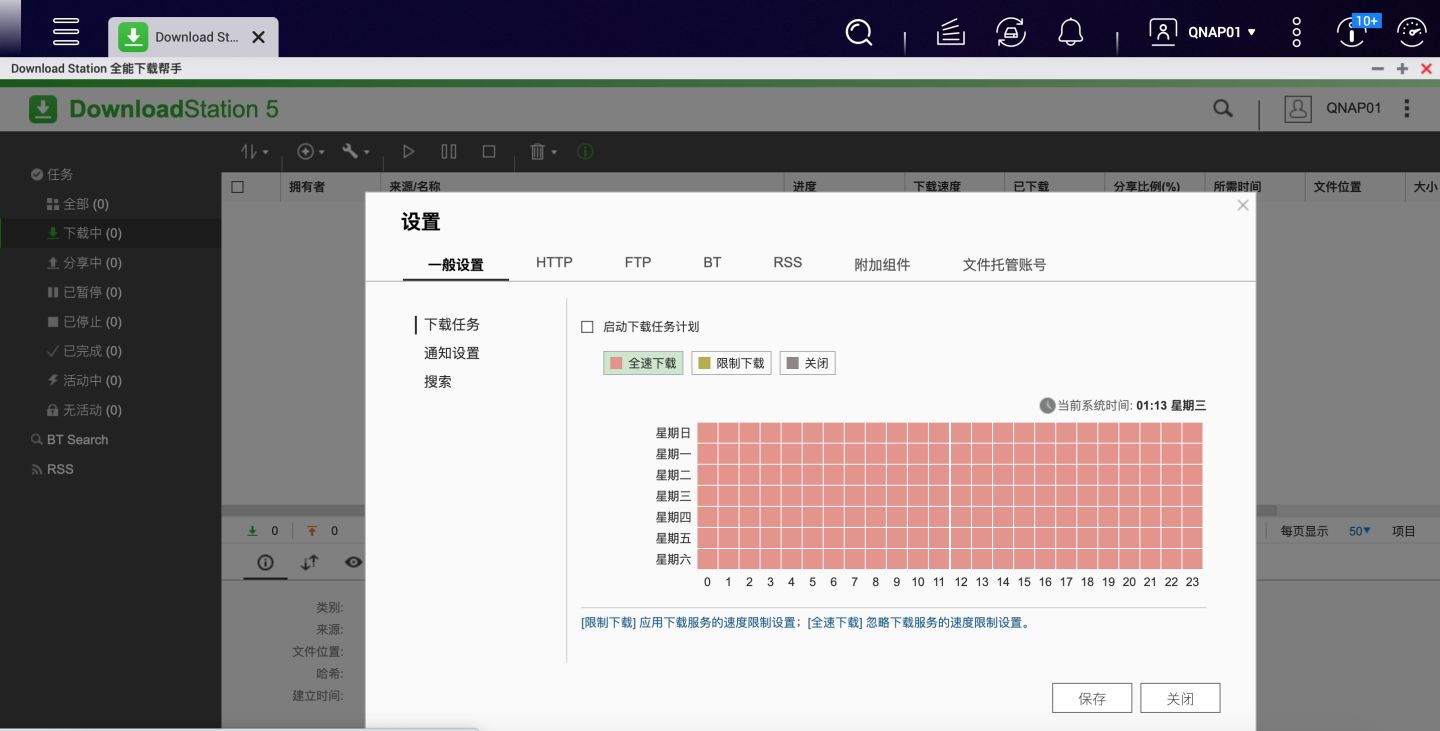The width and height of the screenshot is (1440, 731).
Task: Open the notifications bell in the top bar
Action: (x=1069, y=32)
